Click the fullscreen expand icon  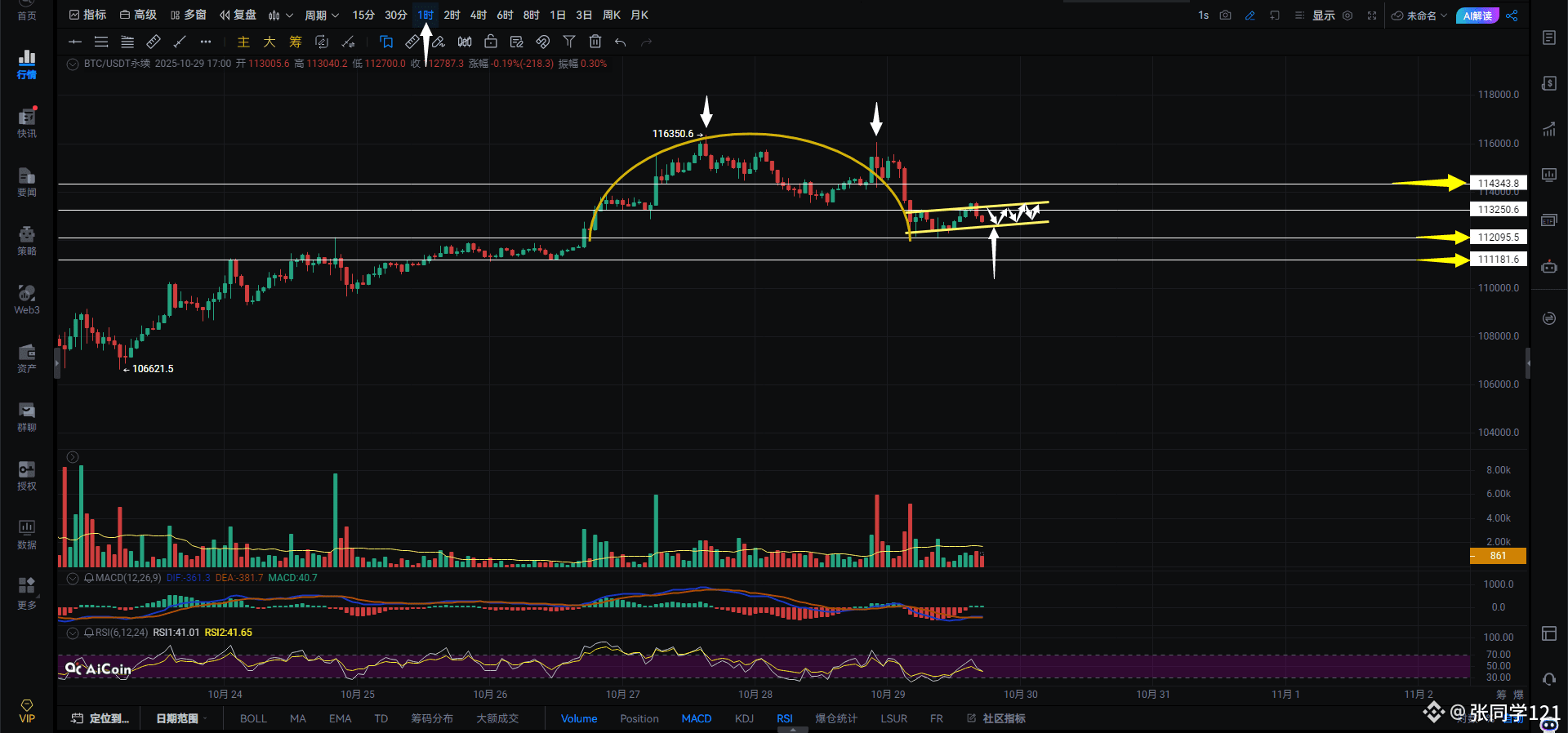click(x=1372, y=16)
